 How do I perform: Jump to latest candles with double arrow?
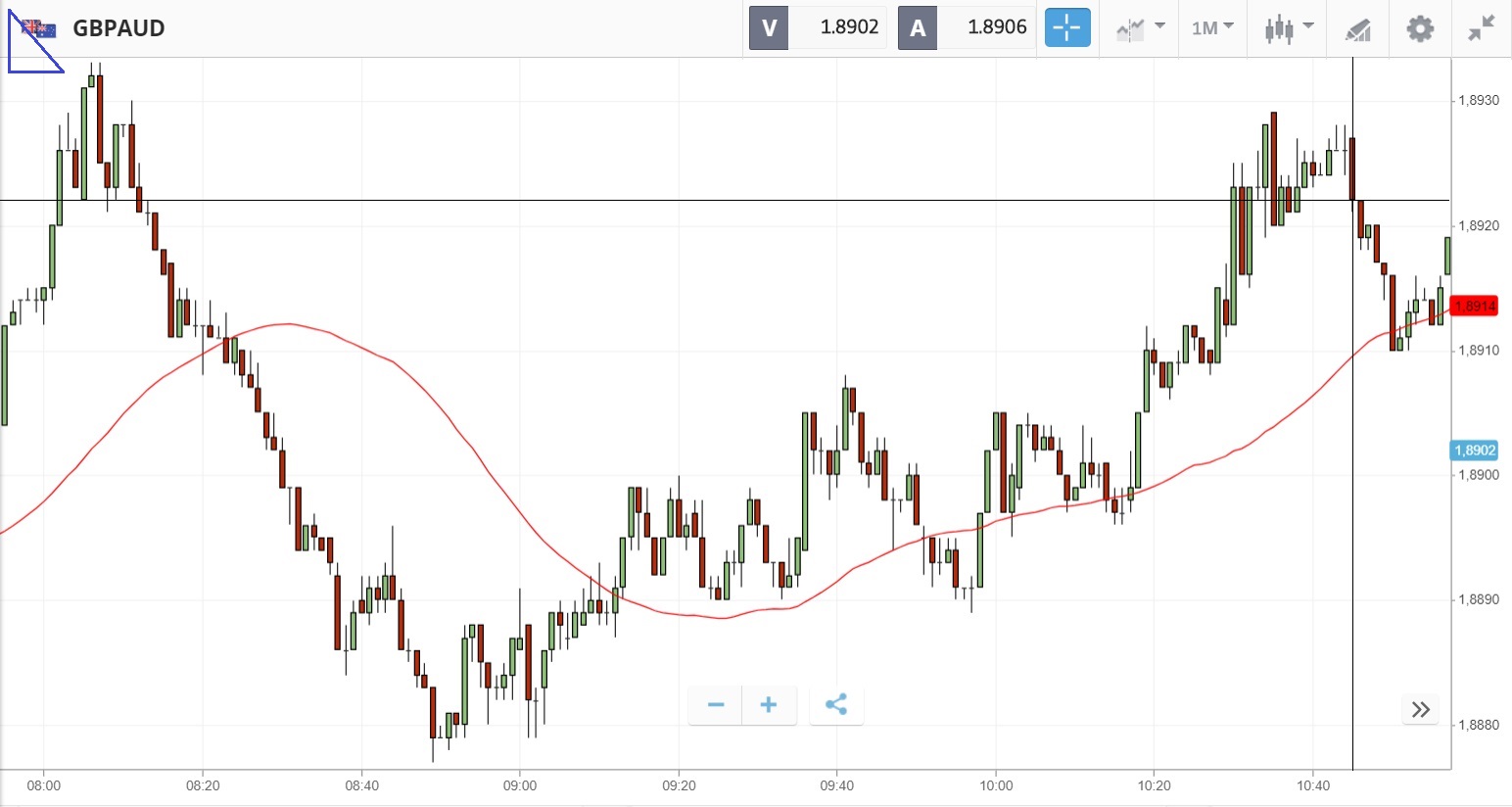(x=1421, y=709)
